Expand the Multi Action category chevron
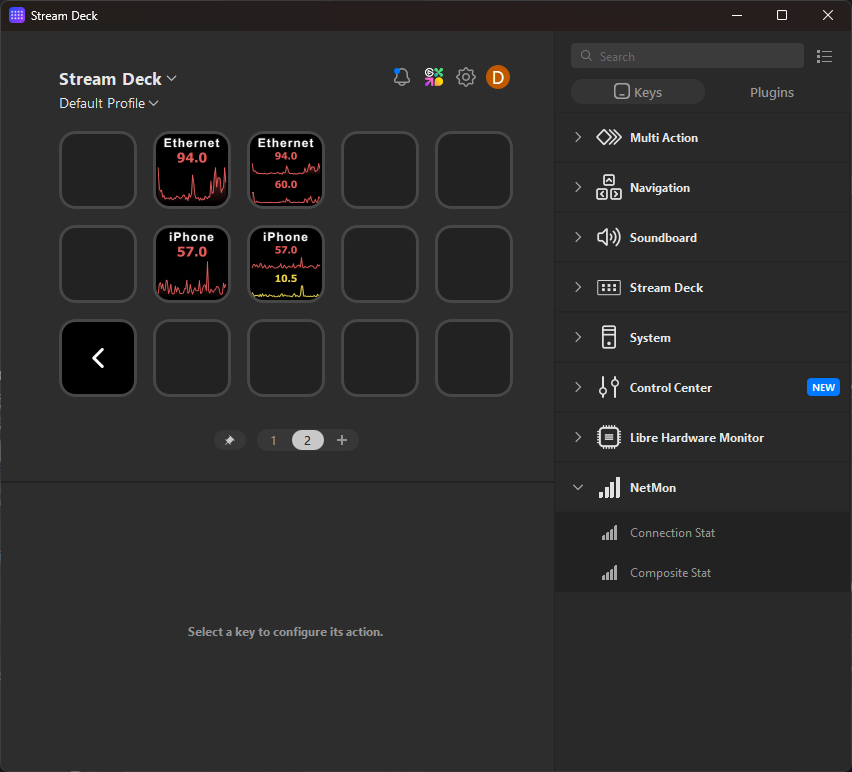The width and height of the screenshot is (852, 772). [x=578, y=137]
